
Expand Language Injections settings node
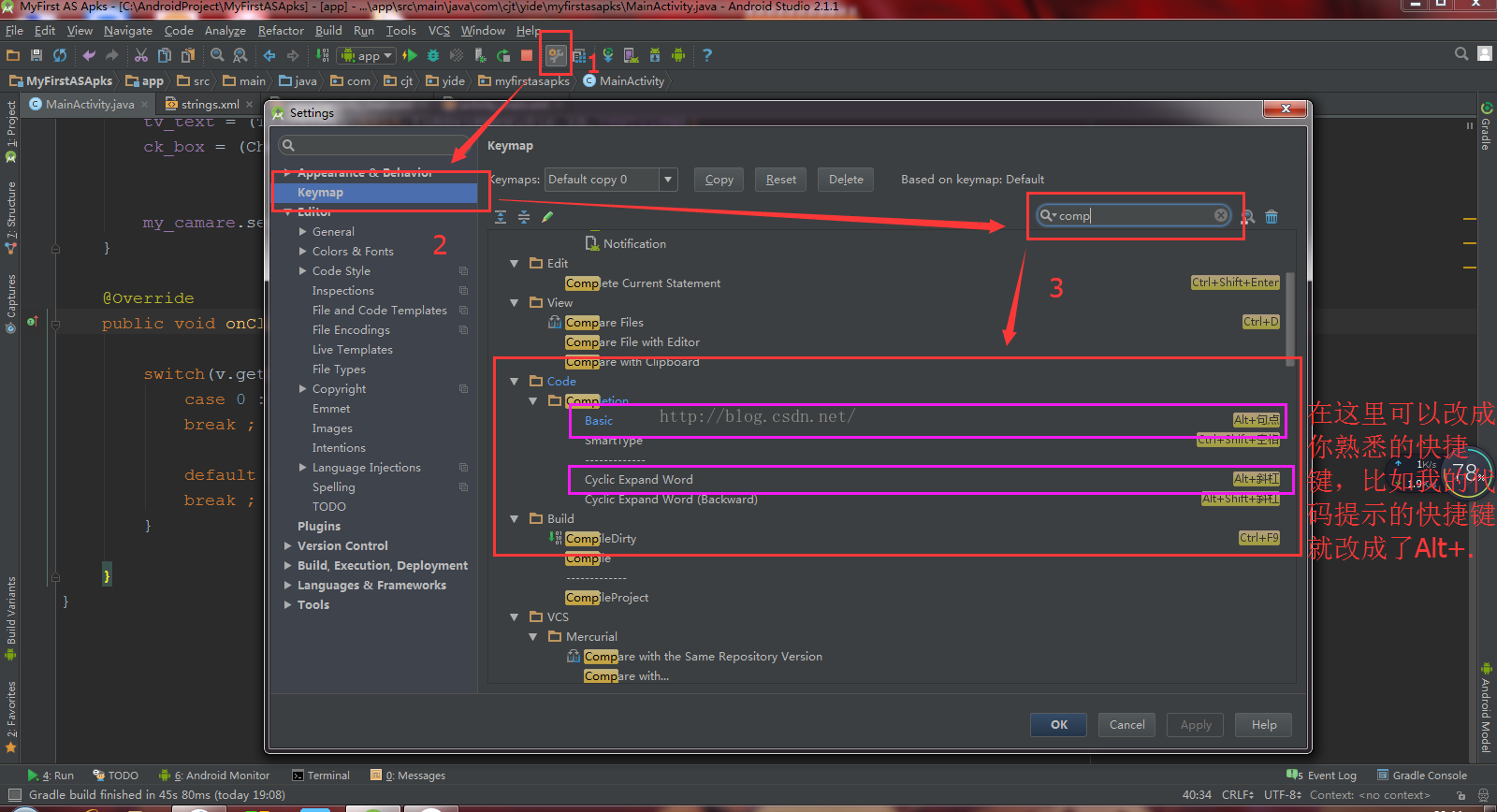coord(302,467)
